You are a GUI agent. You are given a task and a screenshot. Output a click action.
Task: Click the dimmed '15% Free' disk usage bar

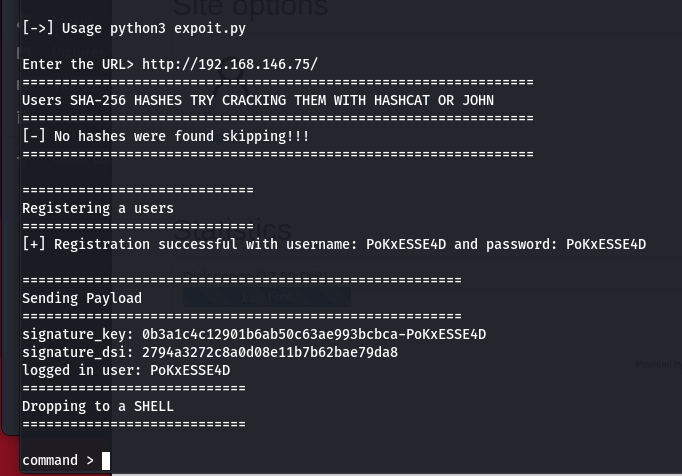pyautogui.click(x=267, y=297)
